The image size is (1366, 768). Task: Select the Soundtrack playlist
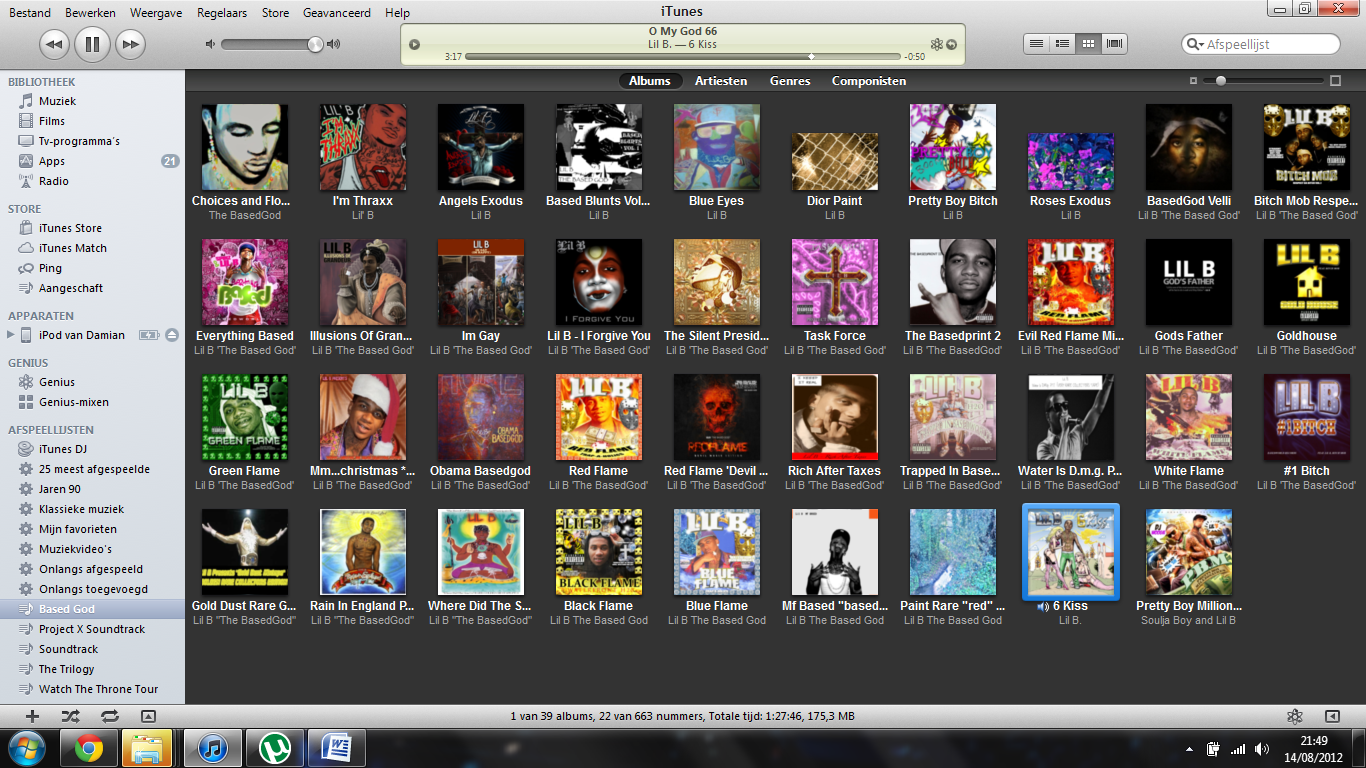(x=68, y=649)
